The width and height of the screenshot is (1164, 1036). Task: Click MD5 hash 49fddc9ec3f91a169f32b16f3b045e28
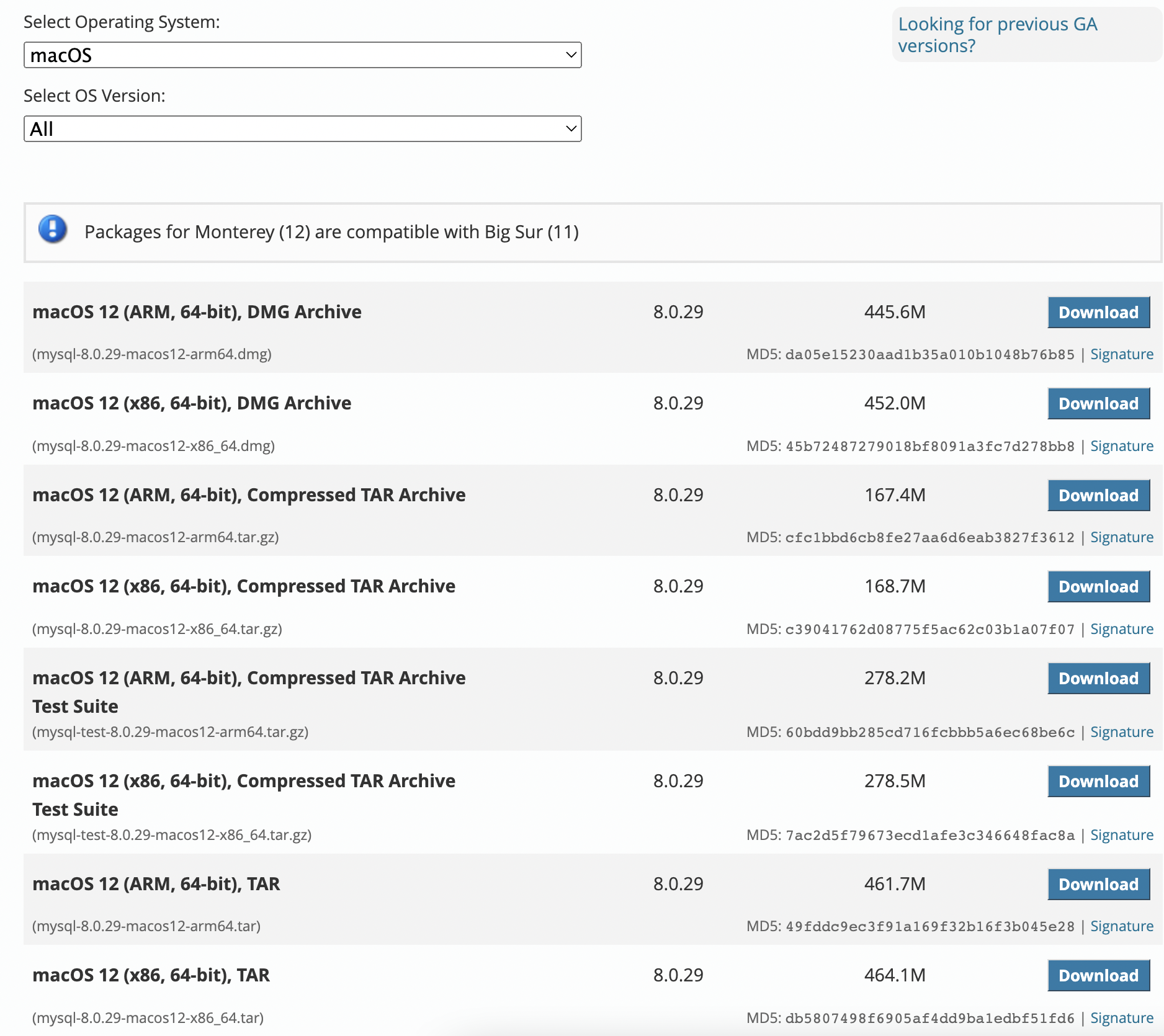(x=929, y=926)
